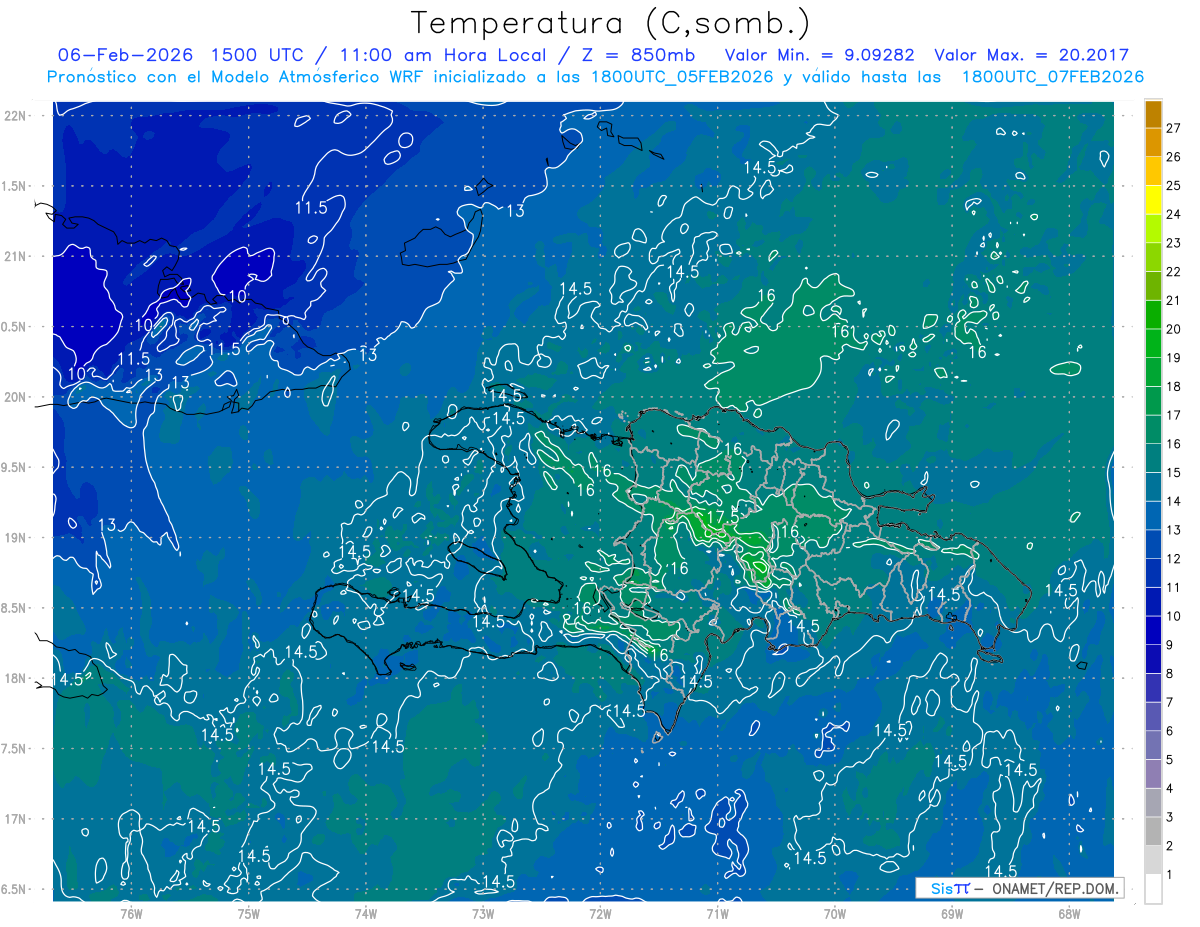The height and width of the screenshot is (927, 1200).
Task: Click the "68W" longitude axis label
Action: point(1069,914)
